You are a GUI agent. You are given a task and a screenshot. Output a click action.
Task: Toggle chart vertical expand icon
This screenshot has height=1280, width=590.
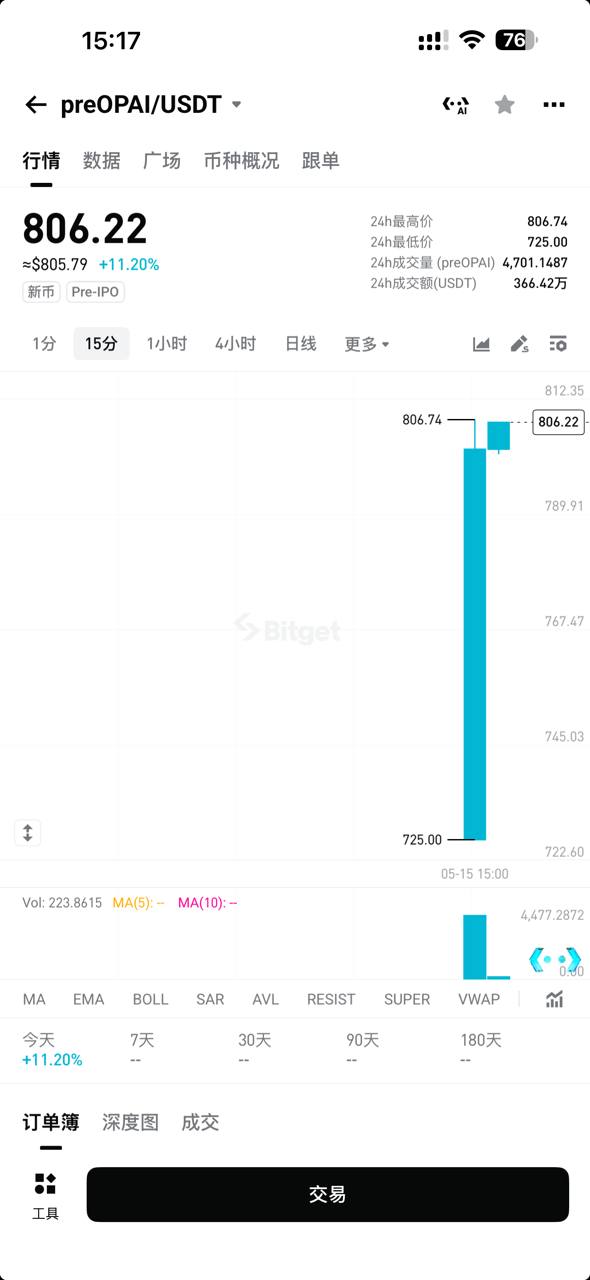coord(28,832)
